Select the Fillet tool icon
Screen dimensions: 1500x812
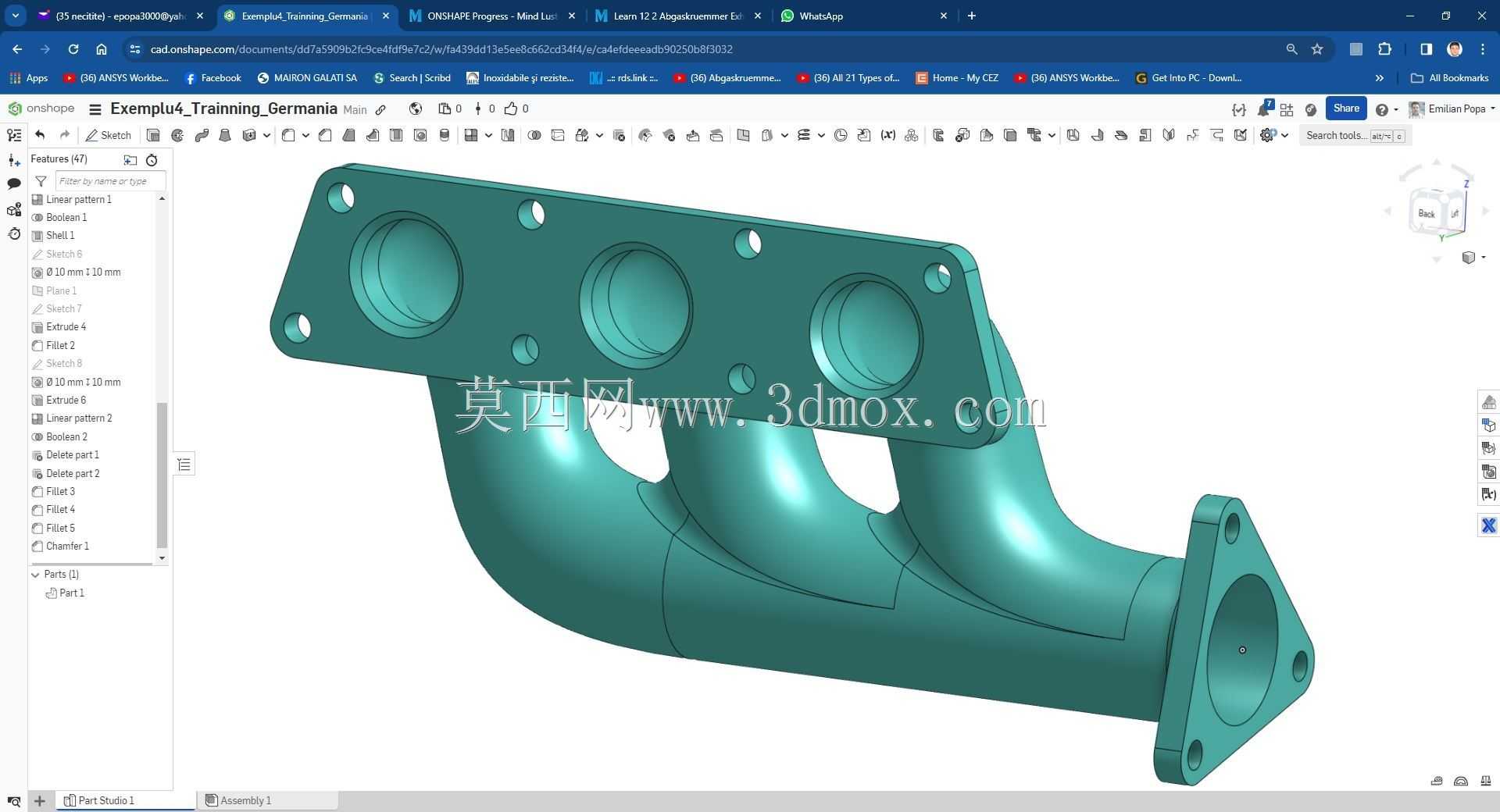pyautogui.click(x=288, y=135)
